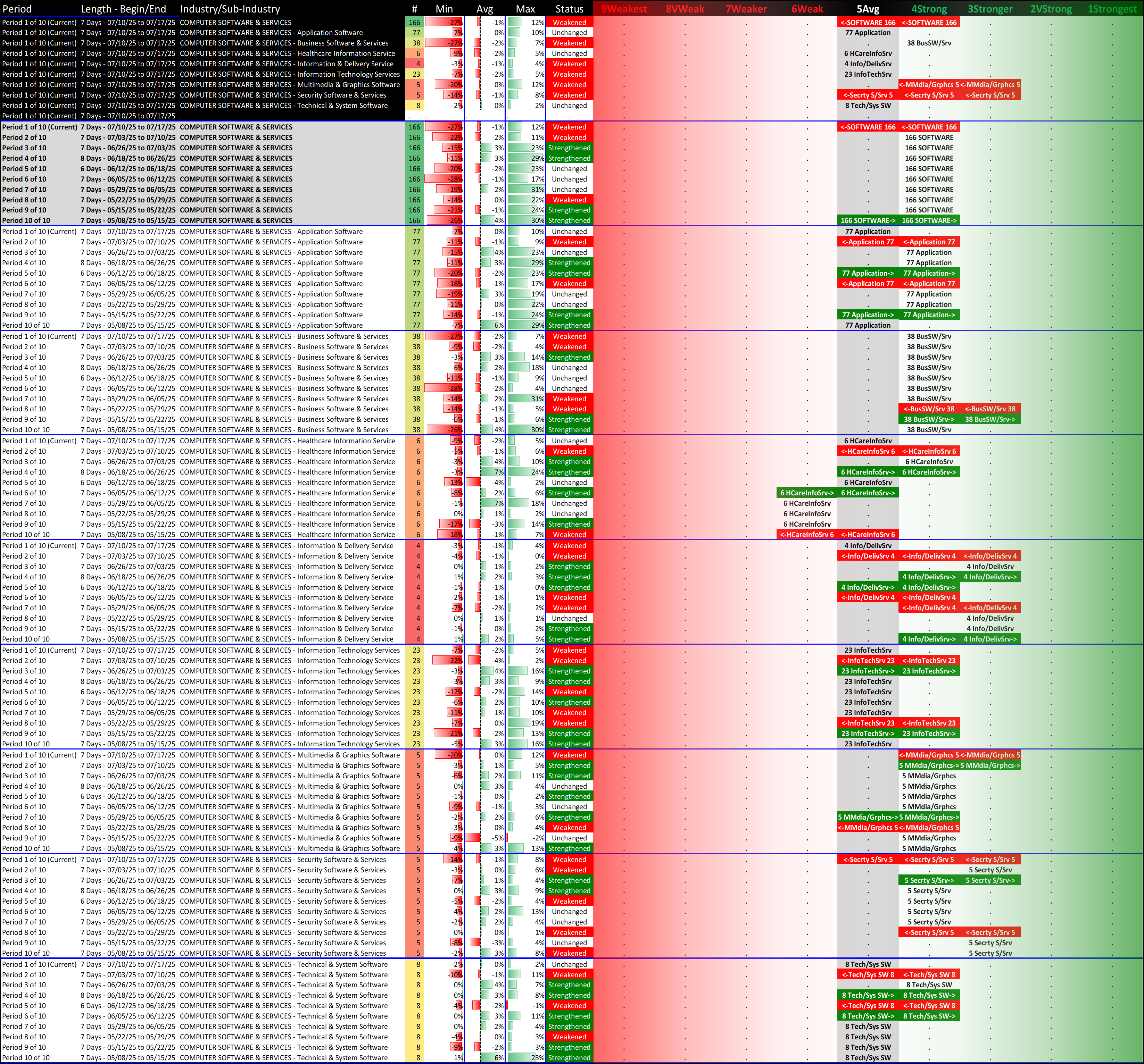This screenshot has height=1064, width=1144.
Task: Select the green '166 SOFTWARE->' cell under 5Avg
Action: [868, 220]
